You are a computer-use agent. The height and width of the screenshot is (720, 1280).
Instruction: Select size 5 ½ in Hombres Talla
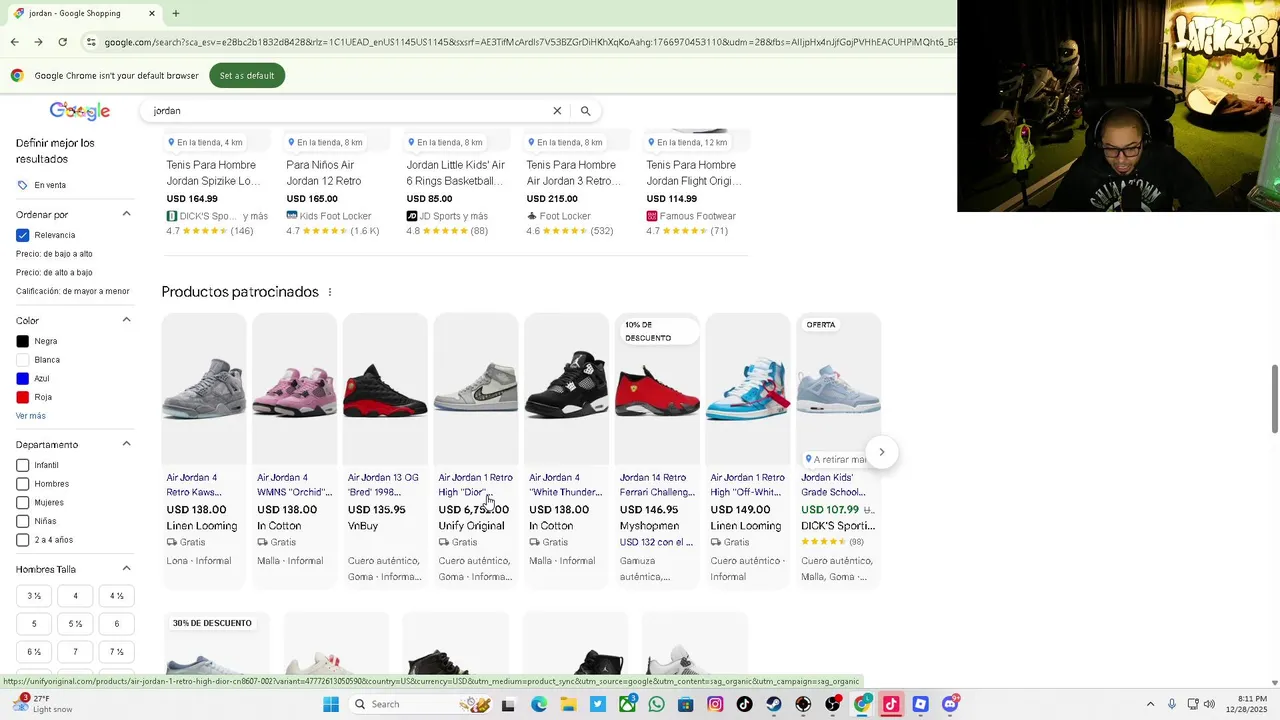75,624
